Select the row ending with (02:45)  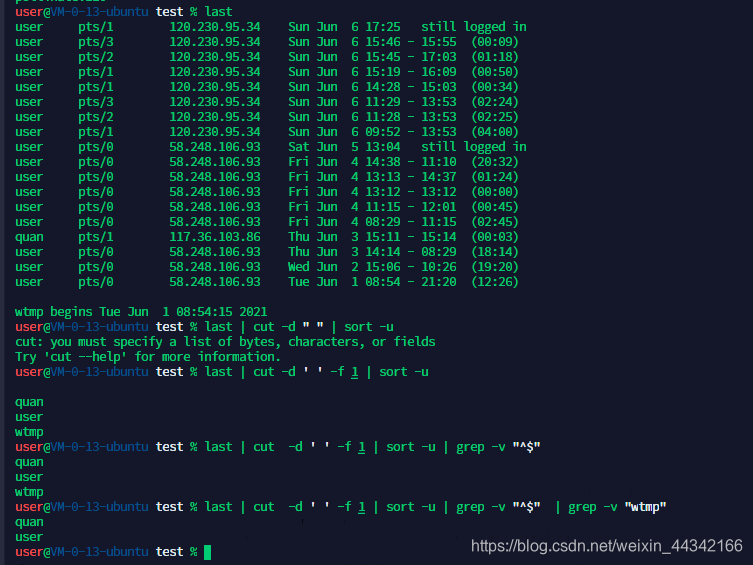[x=267, y=222]
